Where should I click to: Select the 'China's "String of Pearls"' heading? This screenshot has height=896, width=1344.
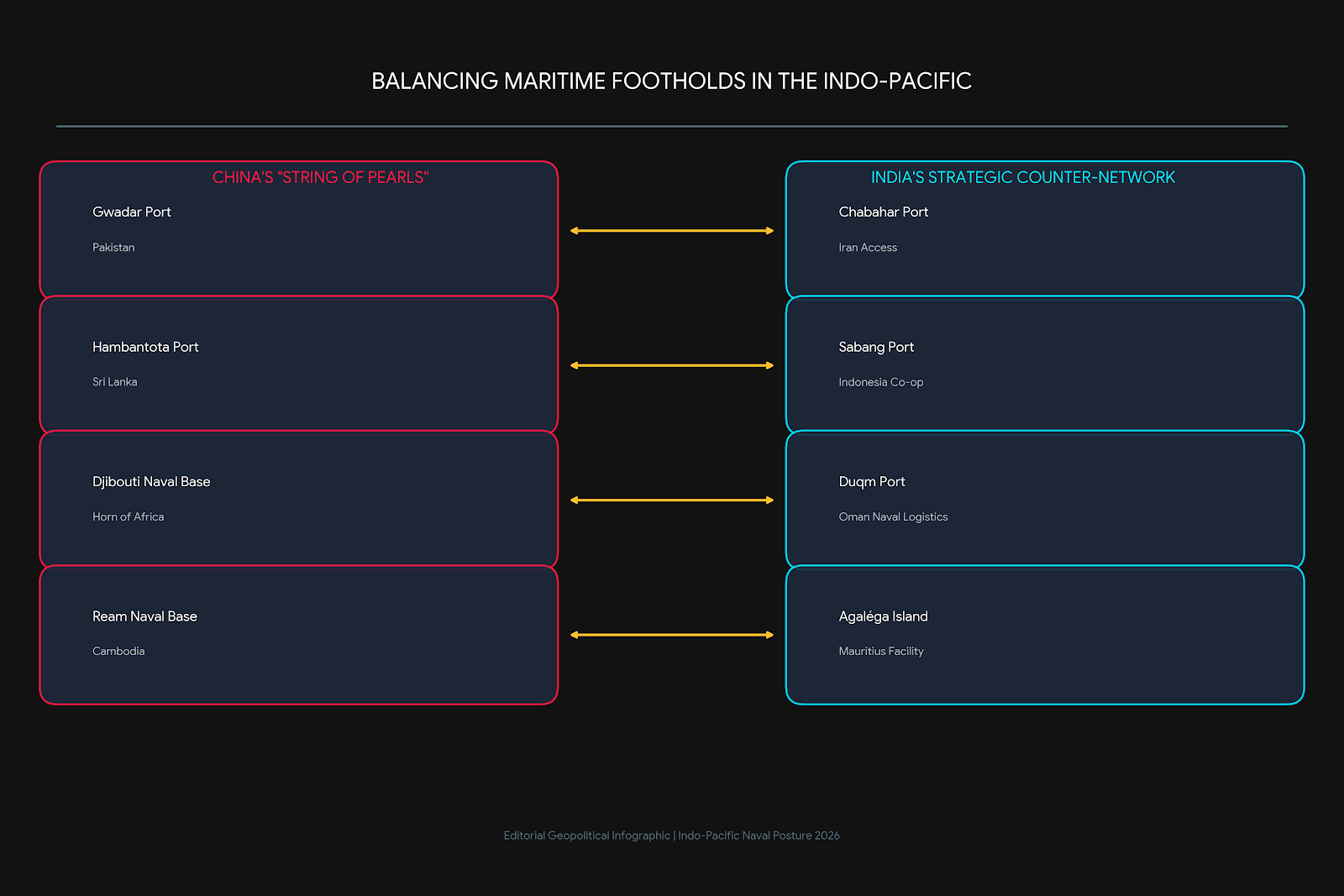pos(320,177)
